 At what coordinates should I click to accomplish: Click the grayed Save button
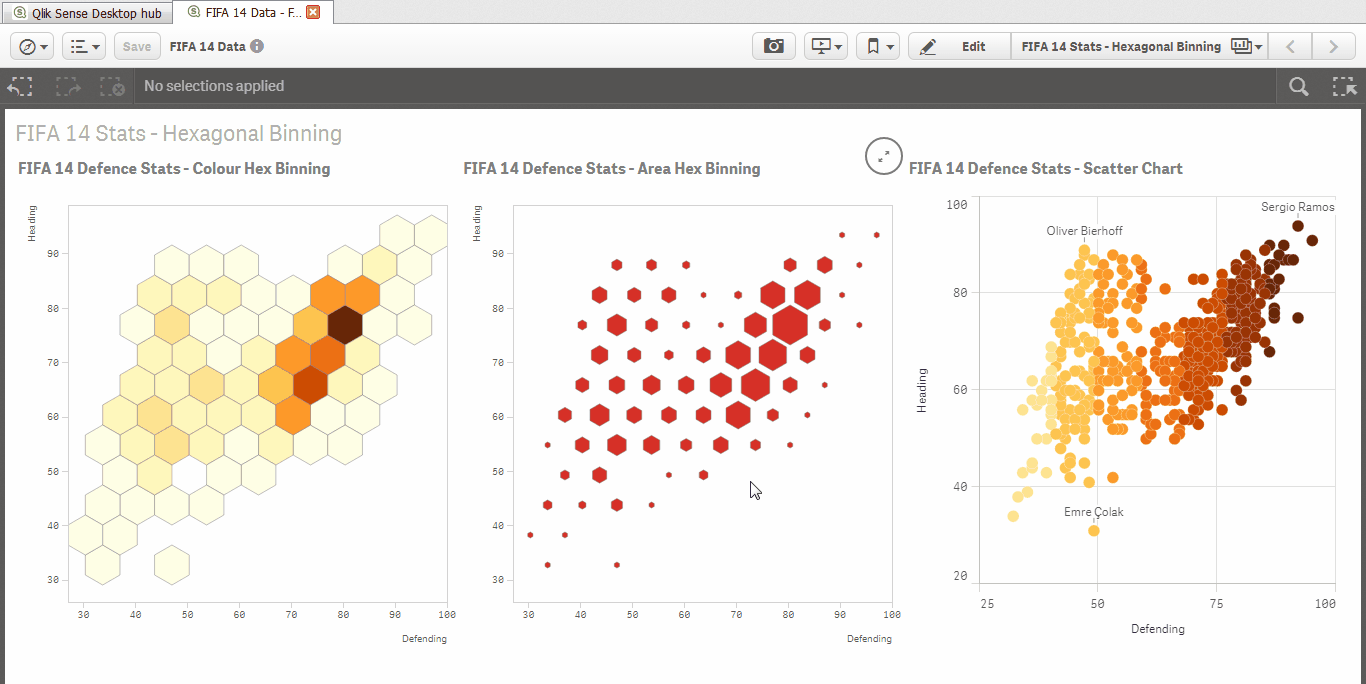[137, 46]
